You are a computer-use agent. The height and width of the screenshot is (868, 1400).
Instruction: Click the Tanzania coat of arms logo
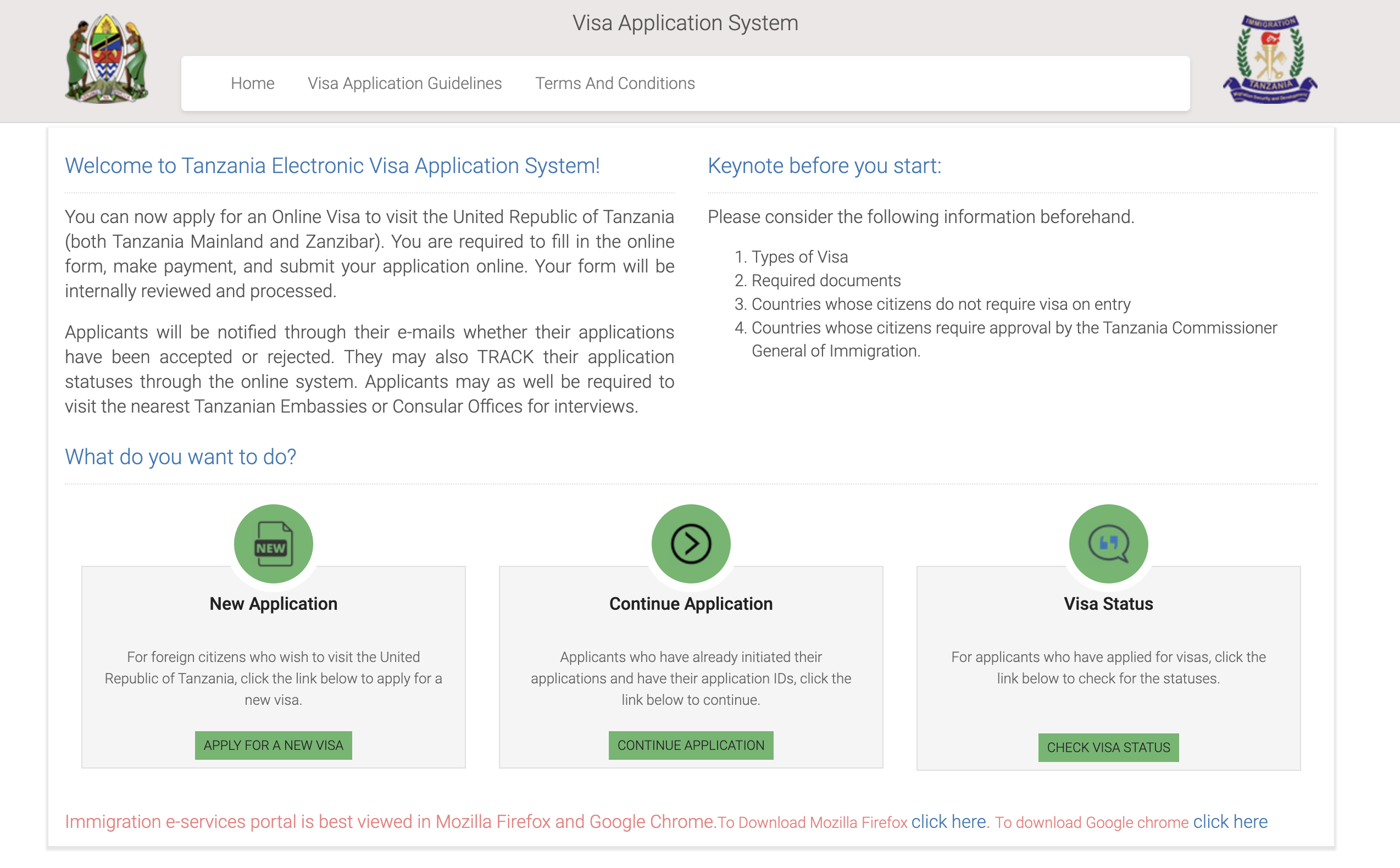click(107, 59)
